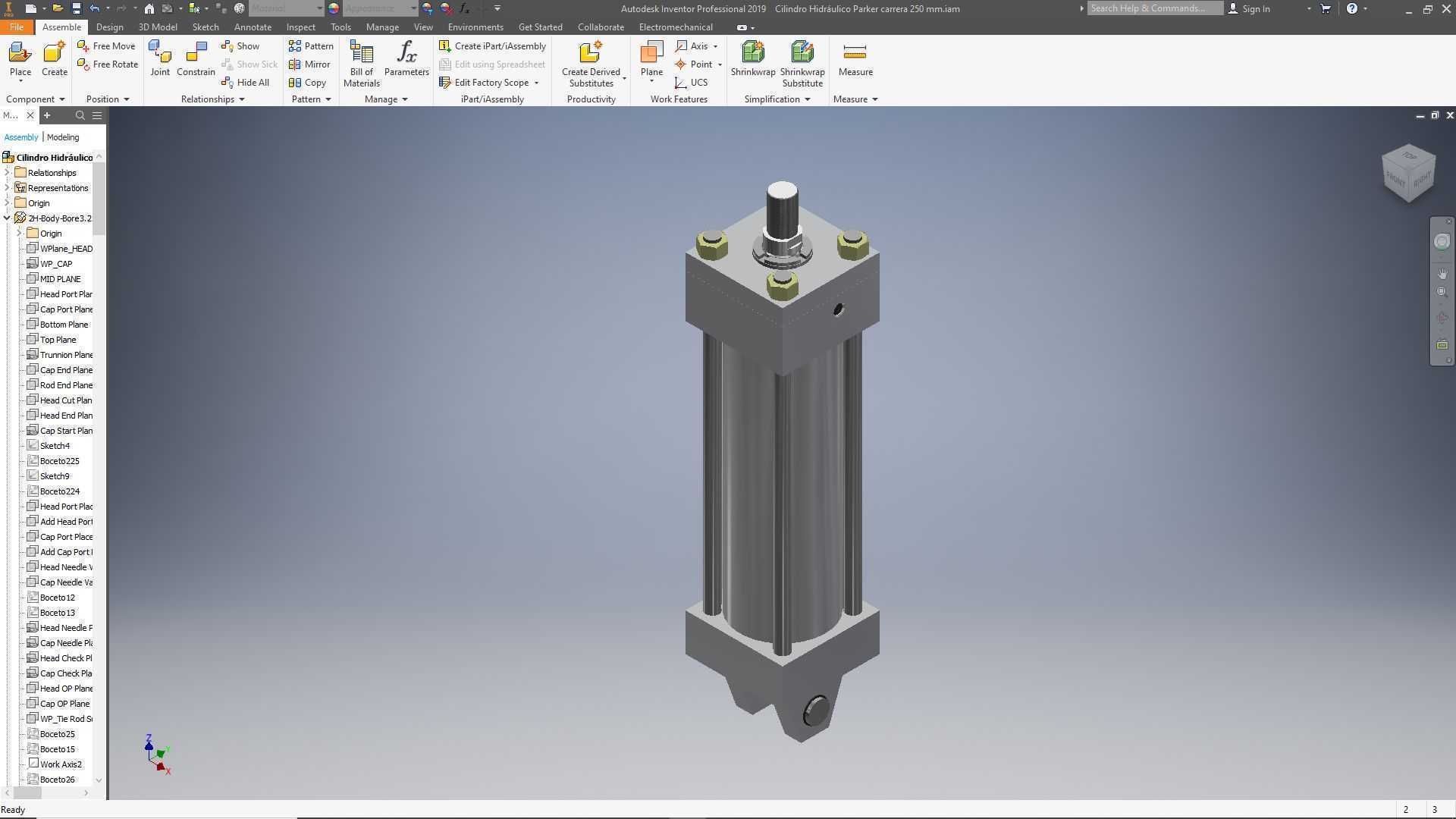Click the Pattern component tool
1456x819 pixels.
pyautogui.click(x=311, y=46)
